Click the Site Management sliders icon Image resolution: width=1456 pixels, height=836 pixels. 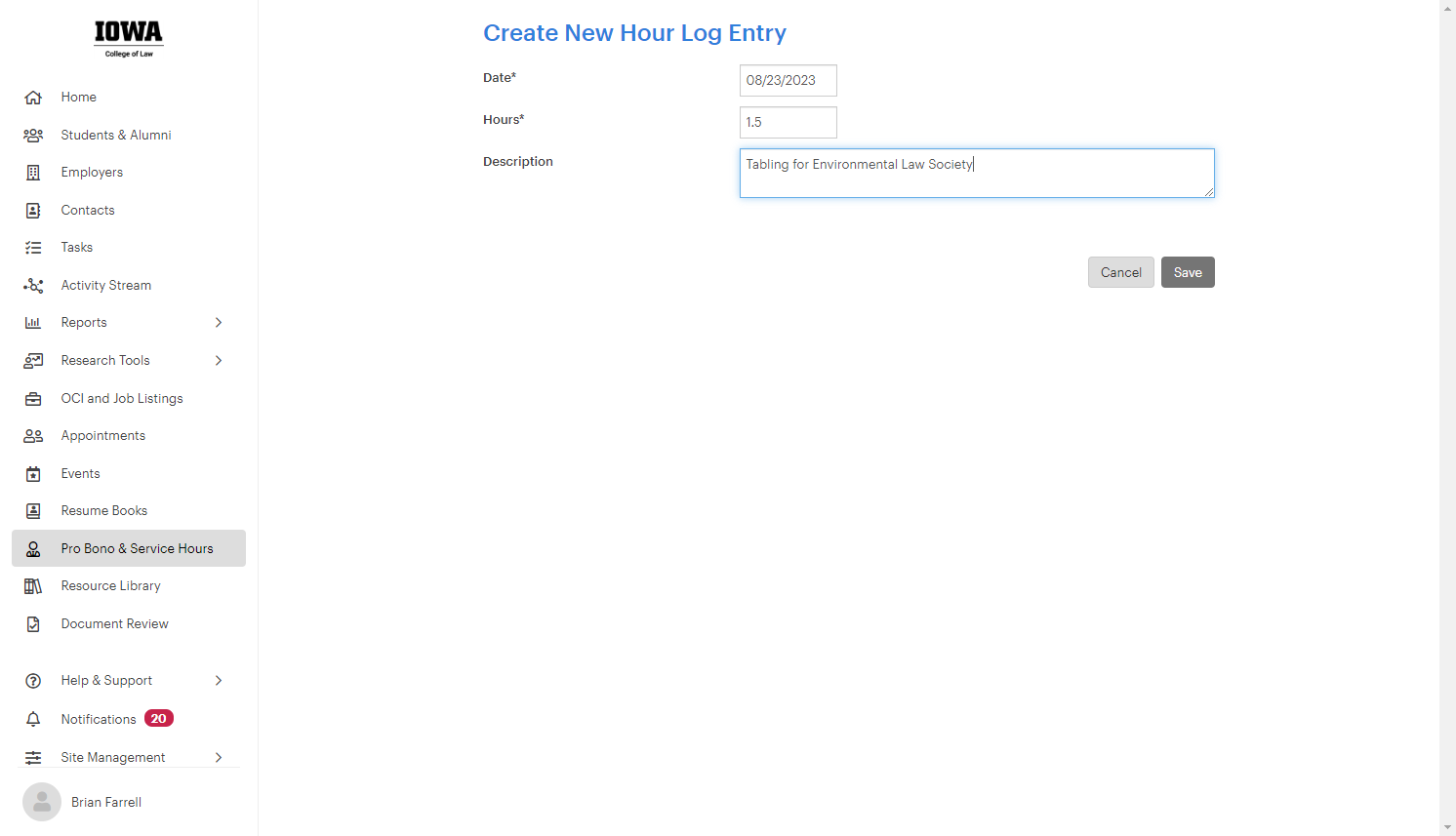(x=33, y=758)
